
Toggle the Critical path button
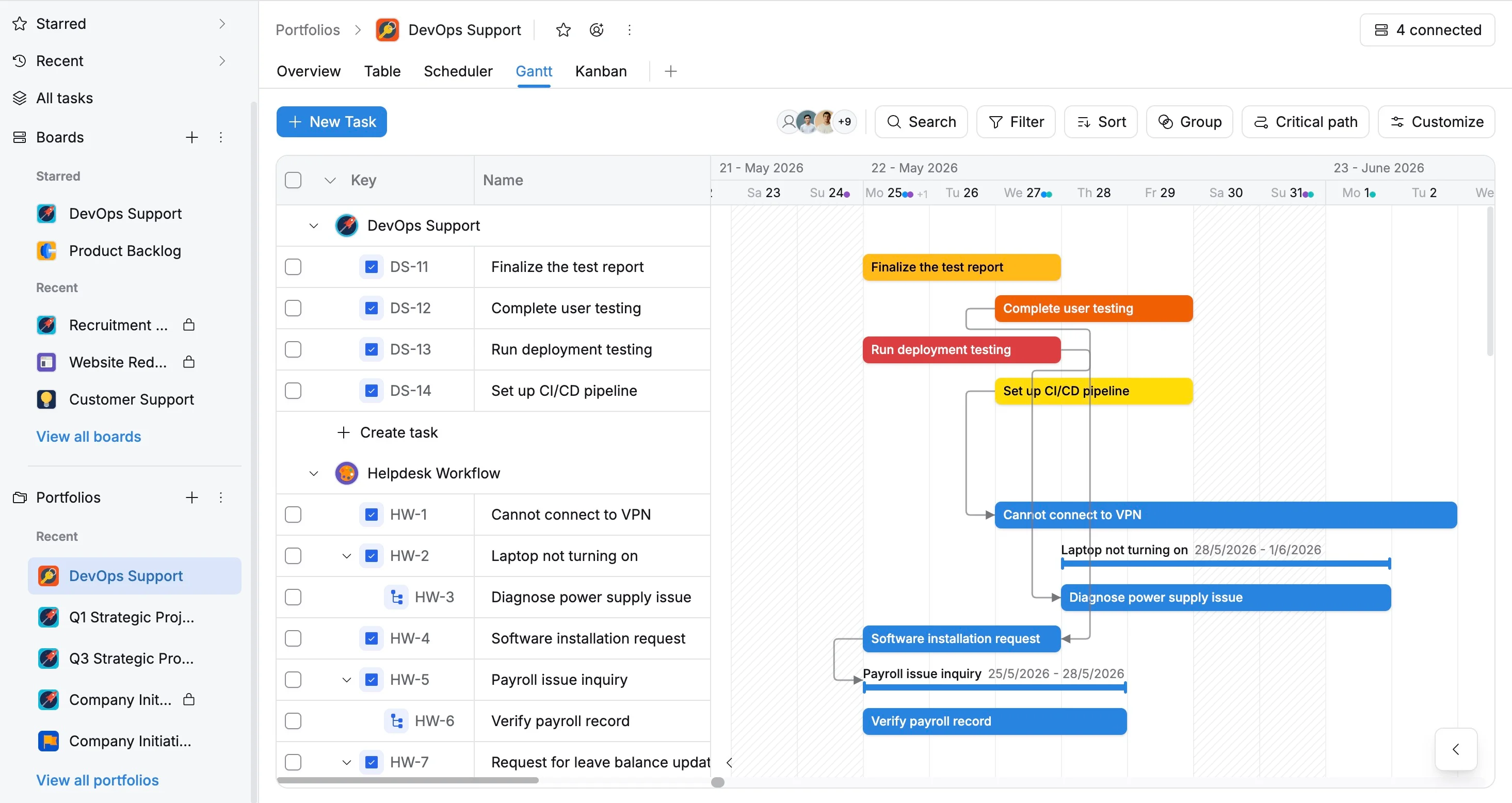[x=1306, y=121]
